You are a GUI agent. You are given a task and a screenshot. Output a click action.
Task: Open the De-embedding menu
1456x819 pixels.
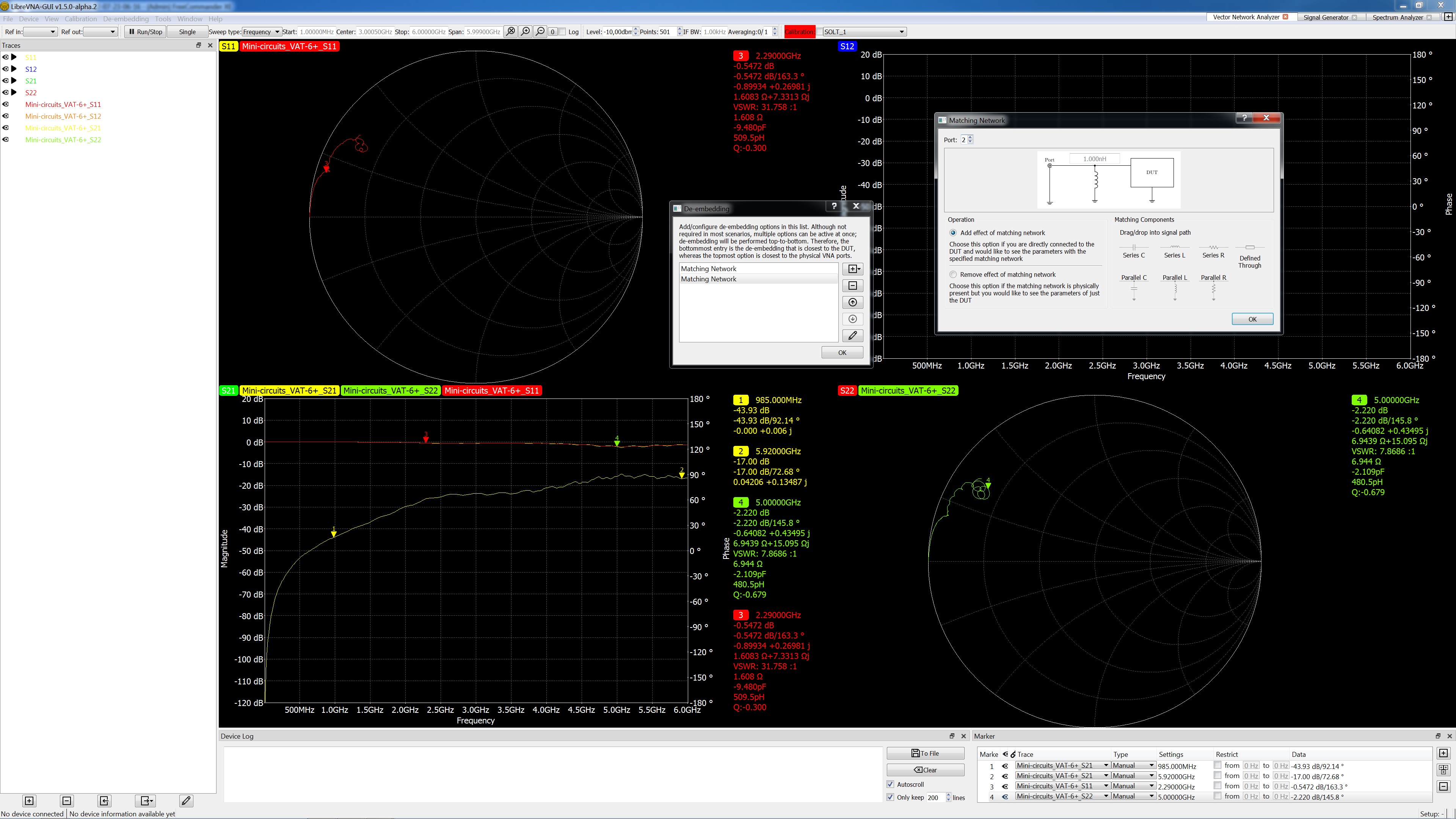[126, 19]
